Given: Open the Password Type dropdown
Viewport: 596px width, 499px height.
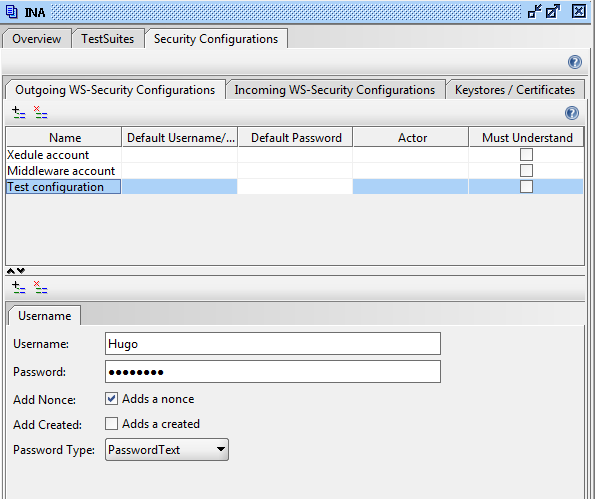Looking at the screenshot, I should point(167,450).
